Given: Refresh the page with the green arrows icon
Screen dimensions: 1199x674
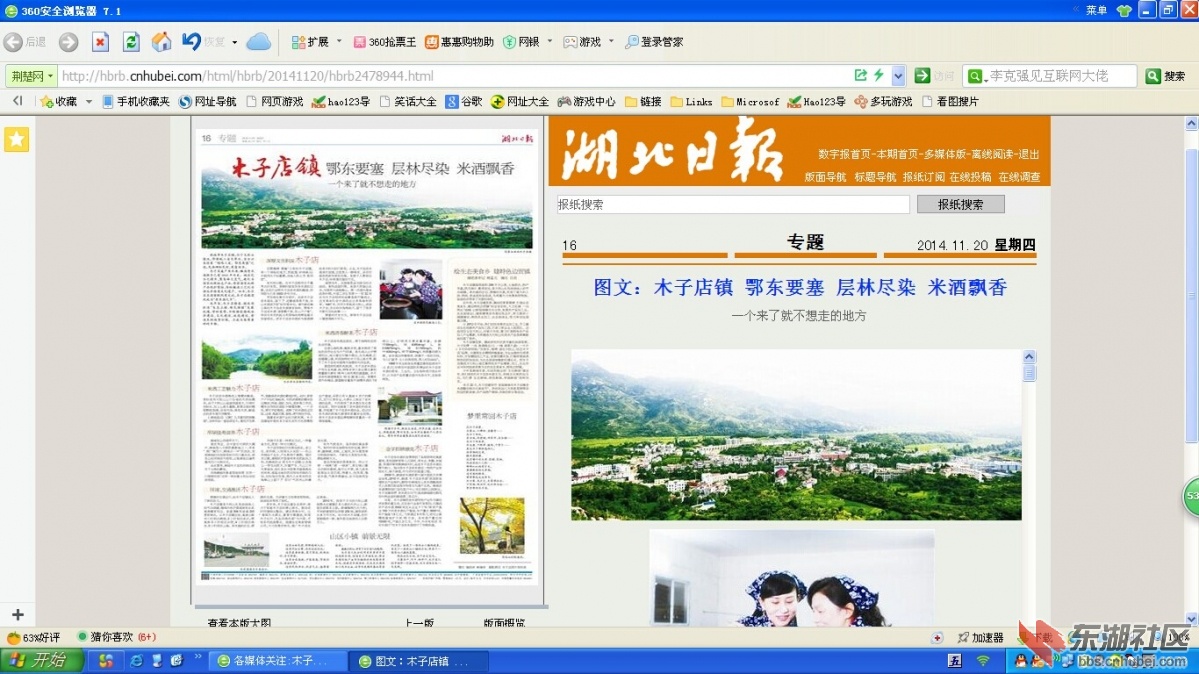Looking at the screenshot, I should 131,42.
